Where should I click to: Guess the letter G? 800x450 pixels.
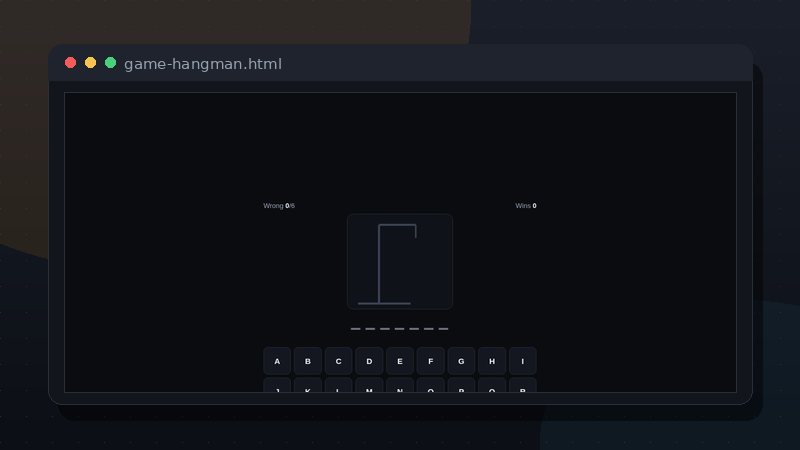coord(461,361)
